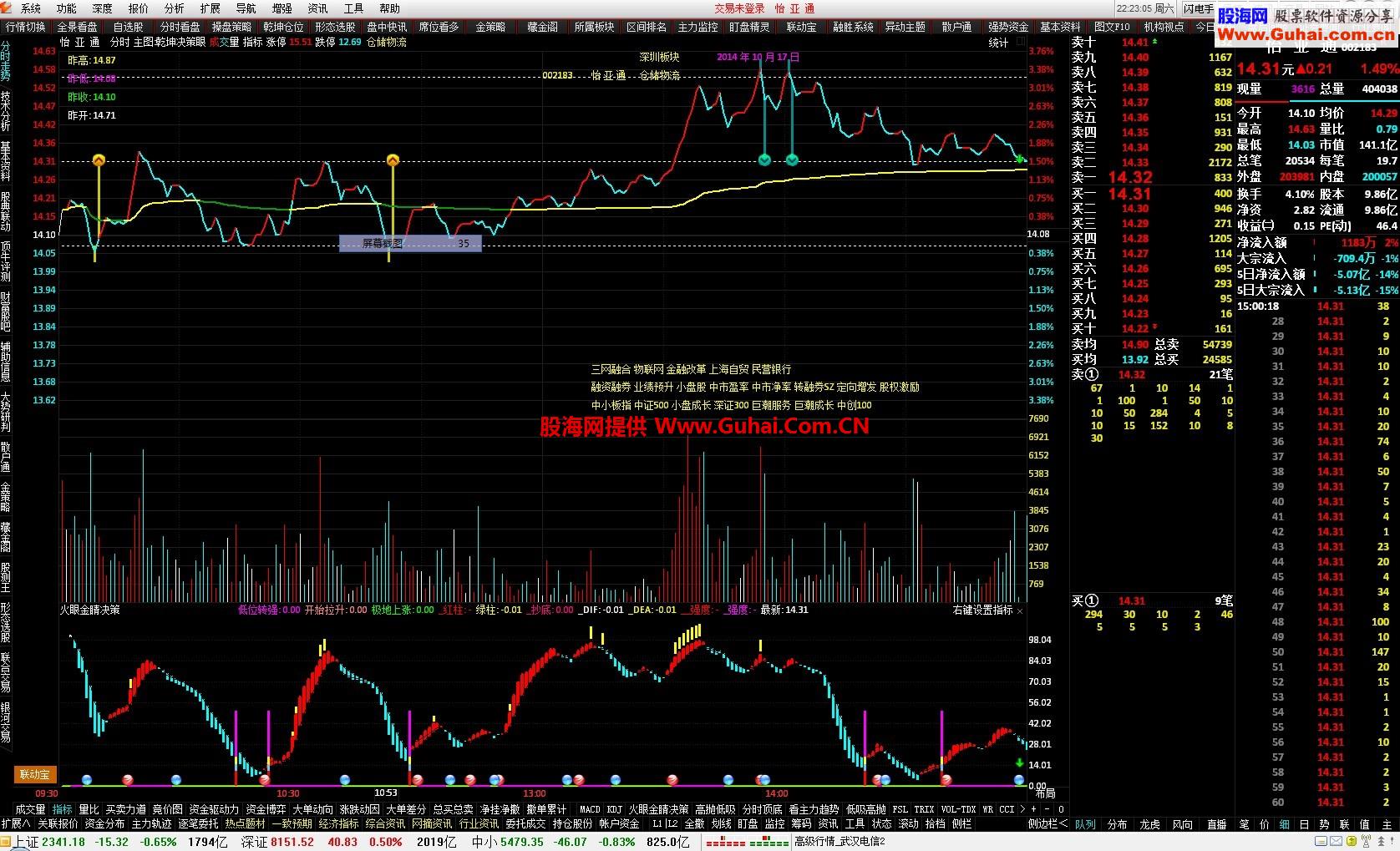Screen dimensions: 1400x851
Task: Click the pin icon at status bar end
Action: 1392,841
